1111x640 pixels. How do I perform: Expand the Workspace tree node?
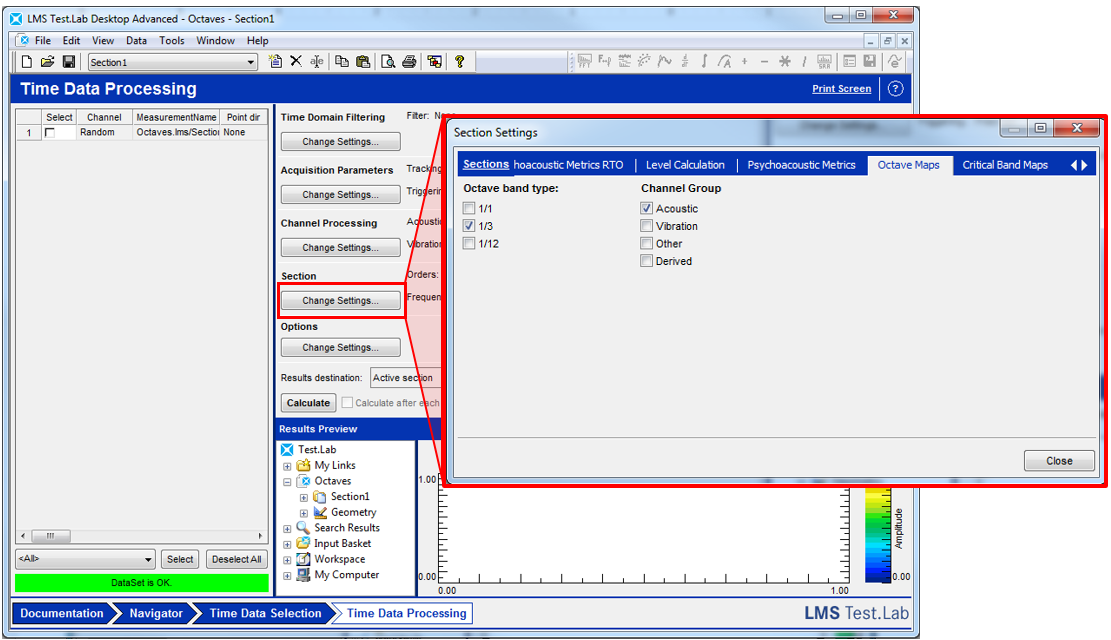pos(287,560)
